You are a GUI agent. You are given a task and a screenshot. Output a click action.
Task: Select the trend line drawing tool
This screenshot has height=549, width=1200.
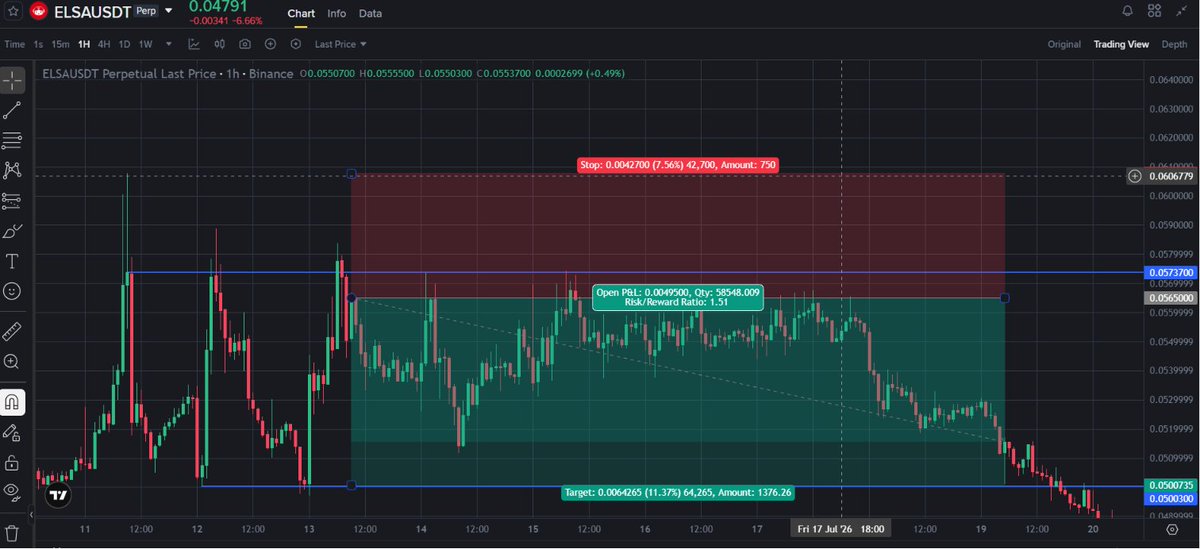(12, 111)
